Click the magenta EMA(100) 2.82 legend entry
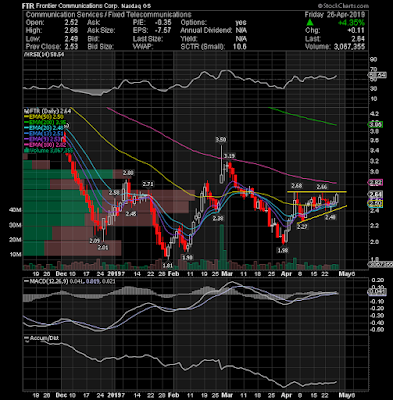 (x=46, y=145)
